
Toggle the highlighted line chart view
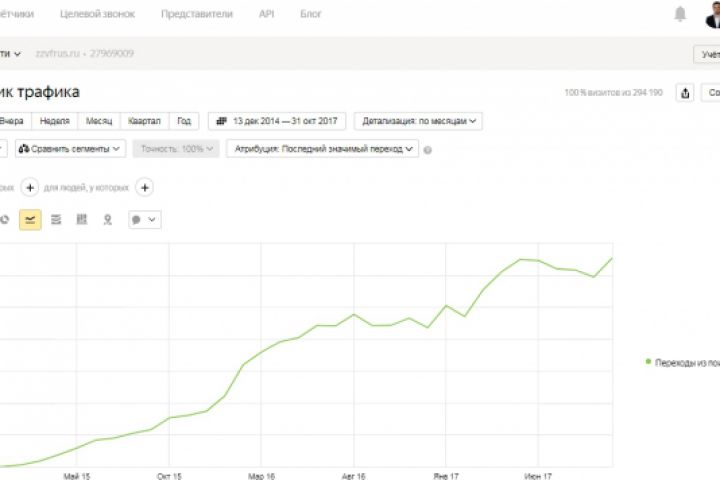click(x=30, y=219)
